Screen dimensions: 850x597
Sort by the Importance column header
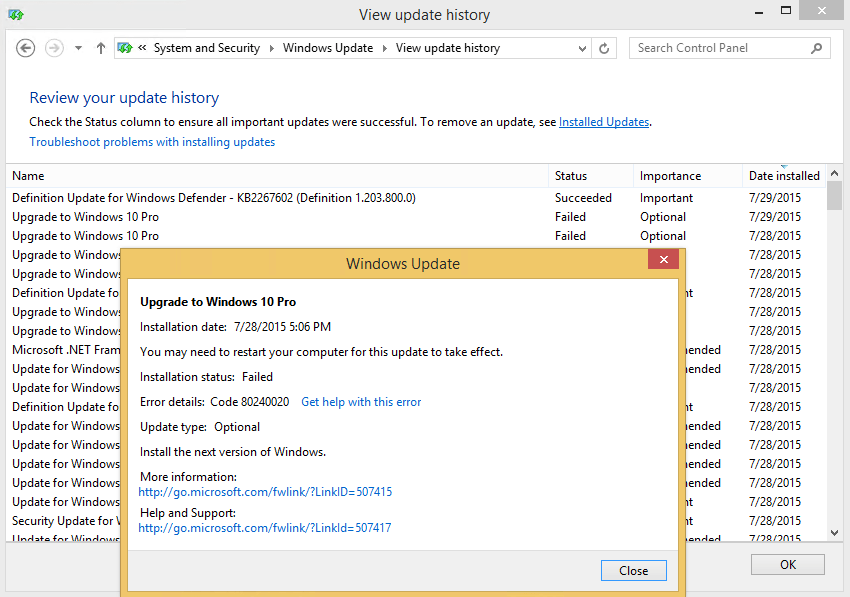point(688,176)
